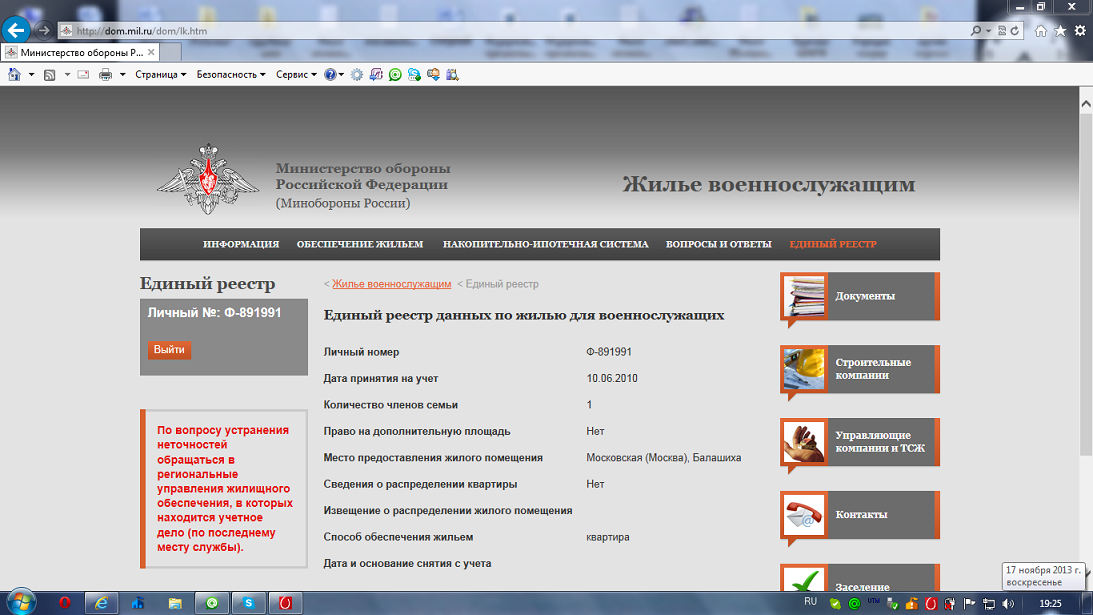Viewport: 1093px width, 615px height.
Task: Follow the Жилье военнослужащим breadcrumb link
Action: coord(391,284)
